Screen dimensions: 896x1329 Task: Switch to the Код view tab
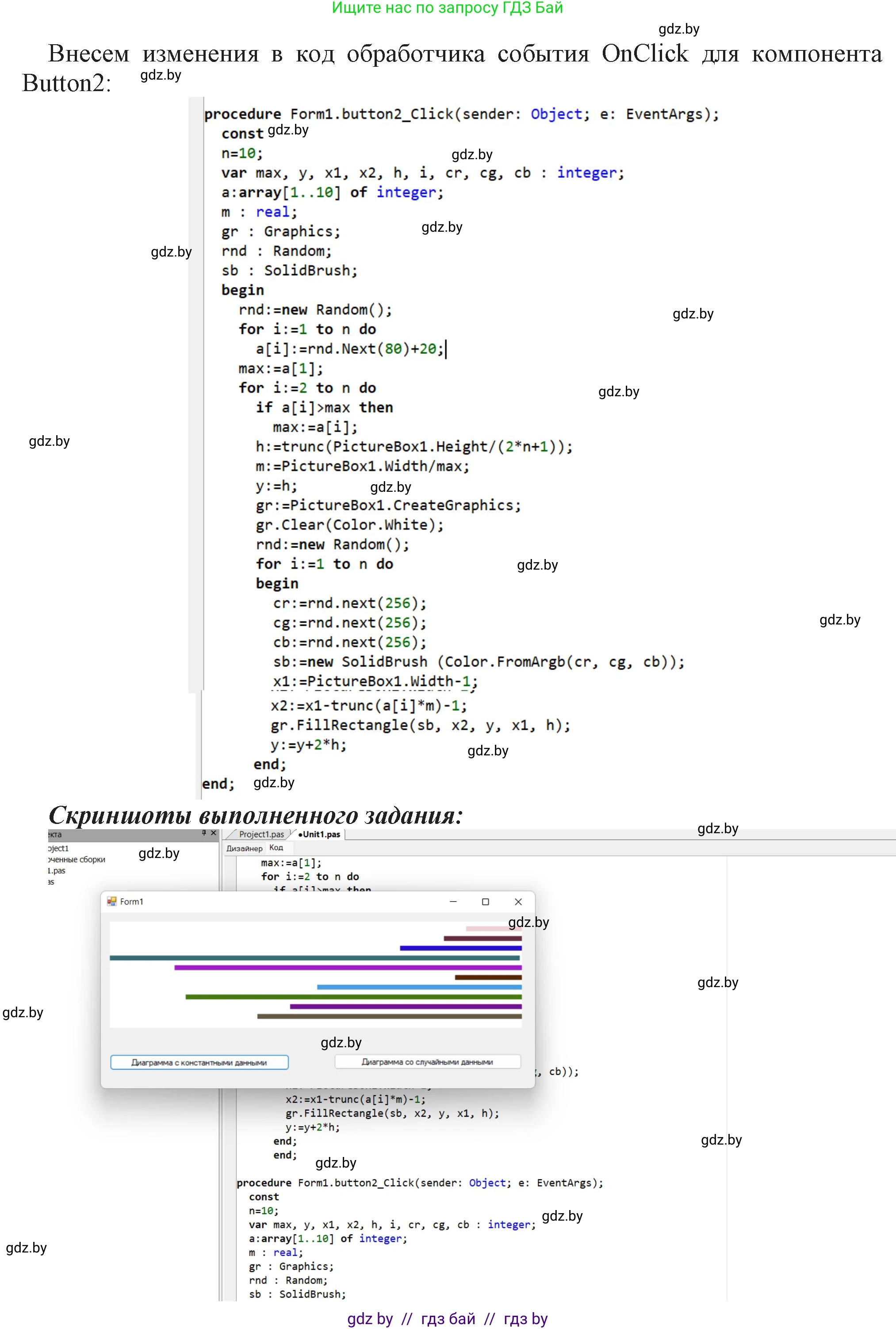[276, 848]
